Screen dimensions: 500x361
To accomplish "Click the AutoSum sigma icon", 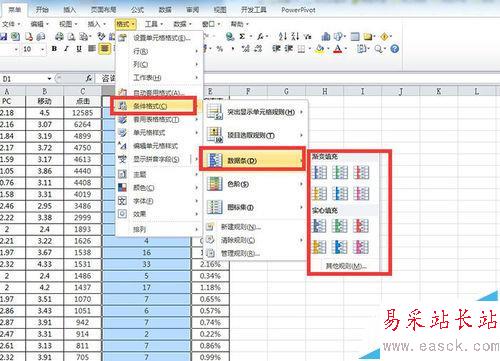I will 242,37.
